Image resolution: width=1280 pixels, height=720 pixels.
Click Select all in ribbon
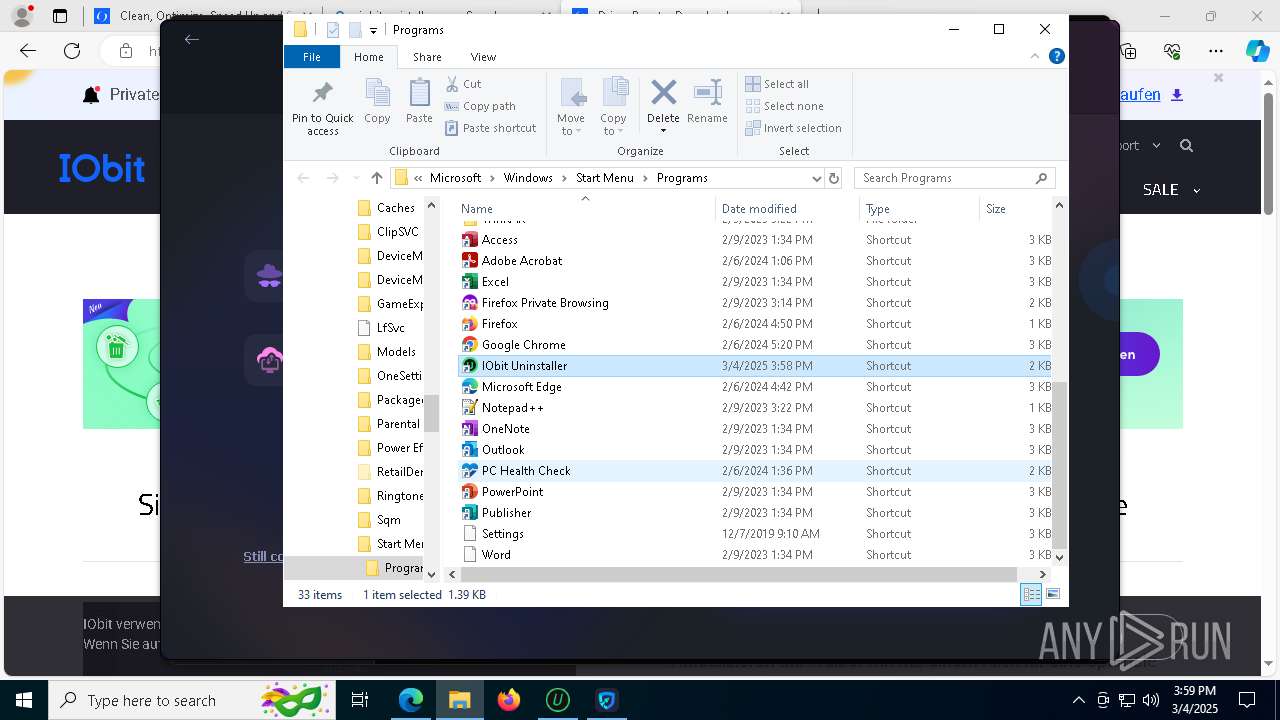click(777, 84)
